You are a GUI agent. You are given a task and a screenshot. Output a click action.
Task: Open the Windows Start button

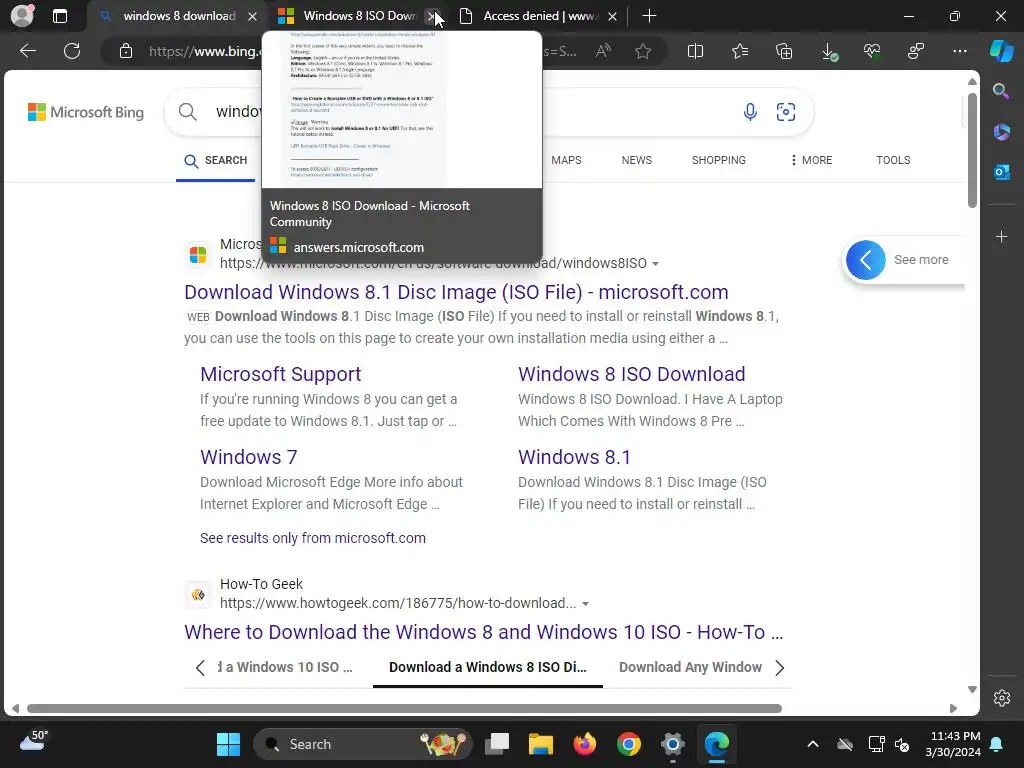[x=229, y=744]
